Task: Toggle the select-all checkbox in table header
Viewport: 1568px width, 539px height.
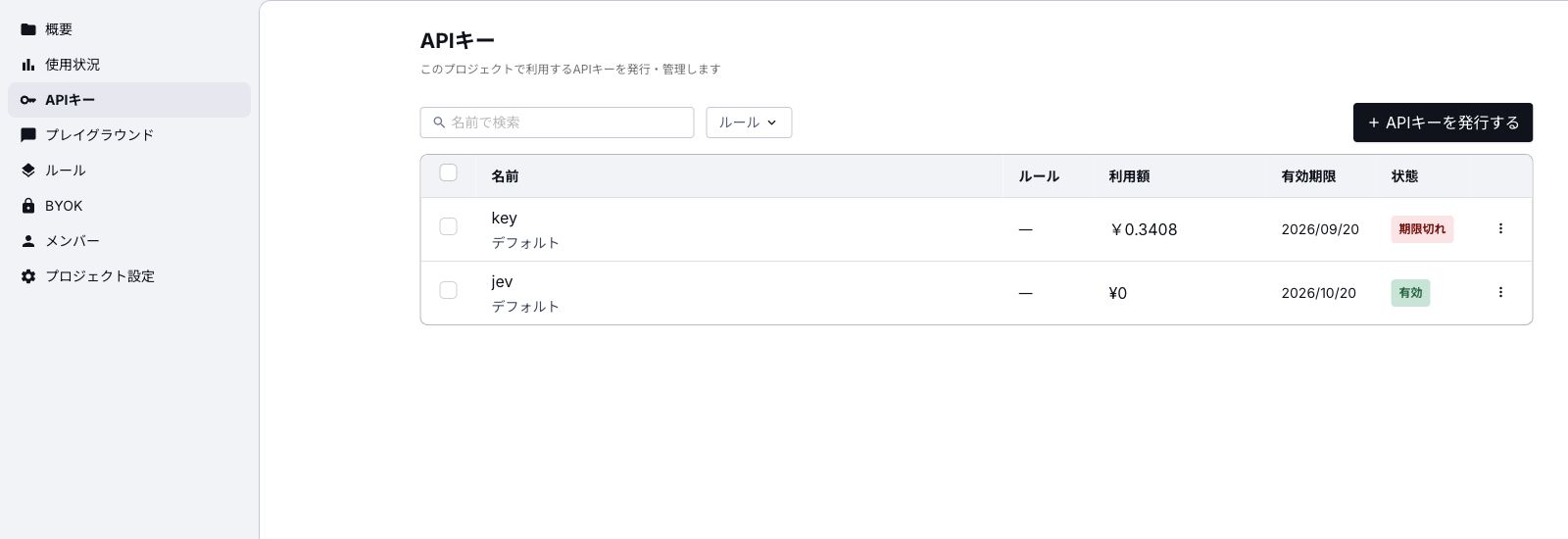Action: pyautogui.click(x=448, y=172)
